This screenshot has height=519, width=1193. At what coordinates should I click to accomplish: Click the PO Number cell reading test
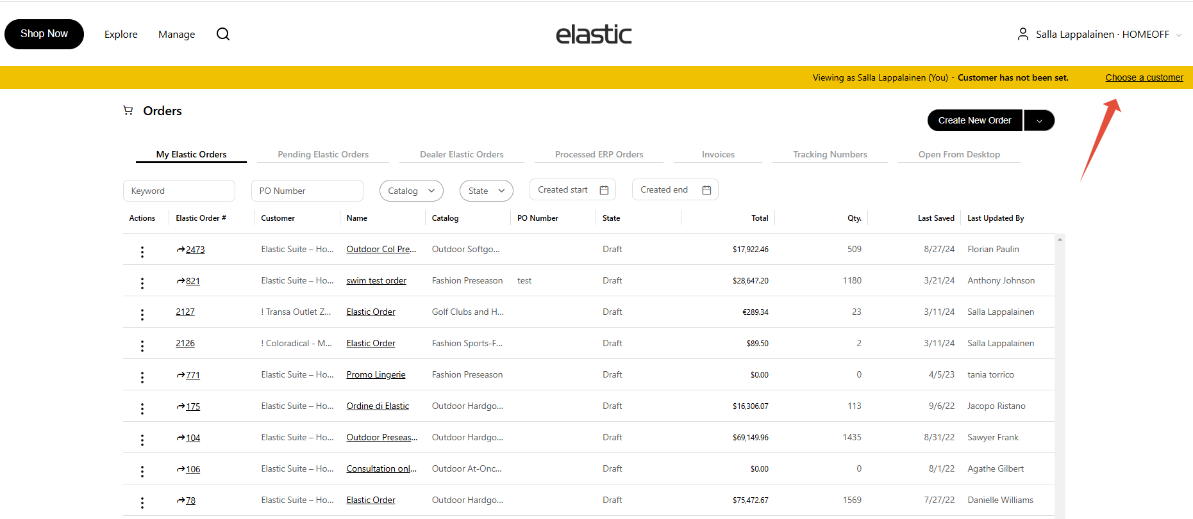(x=524, y=281)
